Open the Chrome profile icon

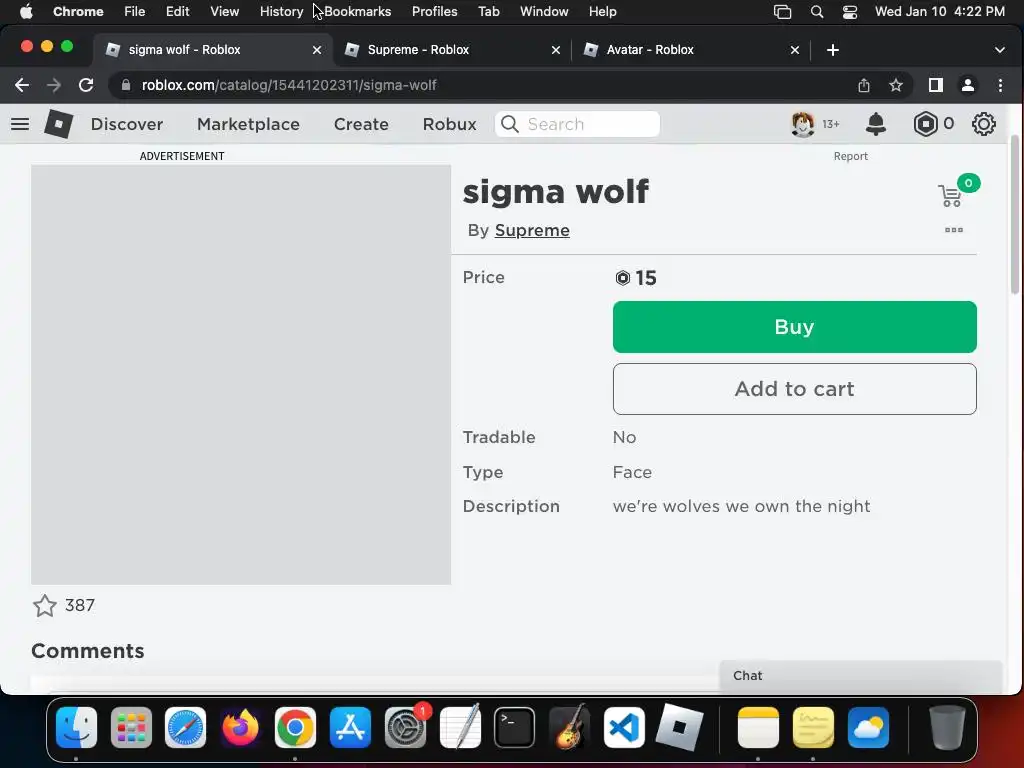pos(968,85)
